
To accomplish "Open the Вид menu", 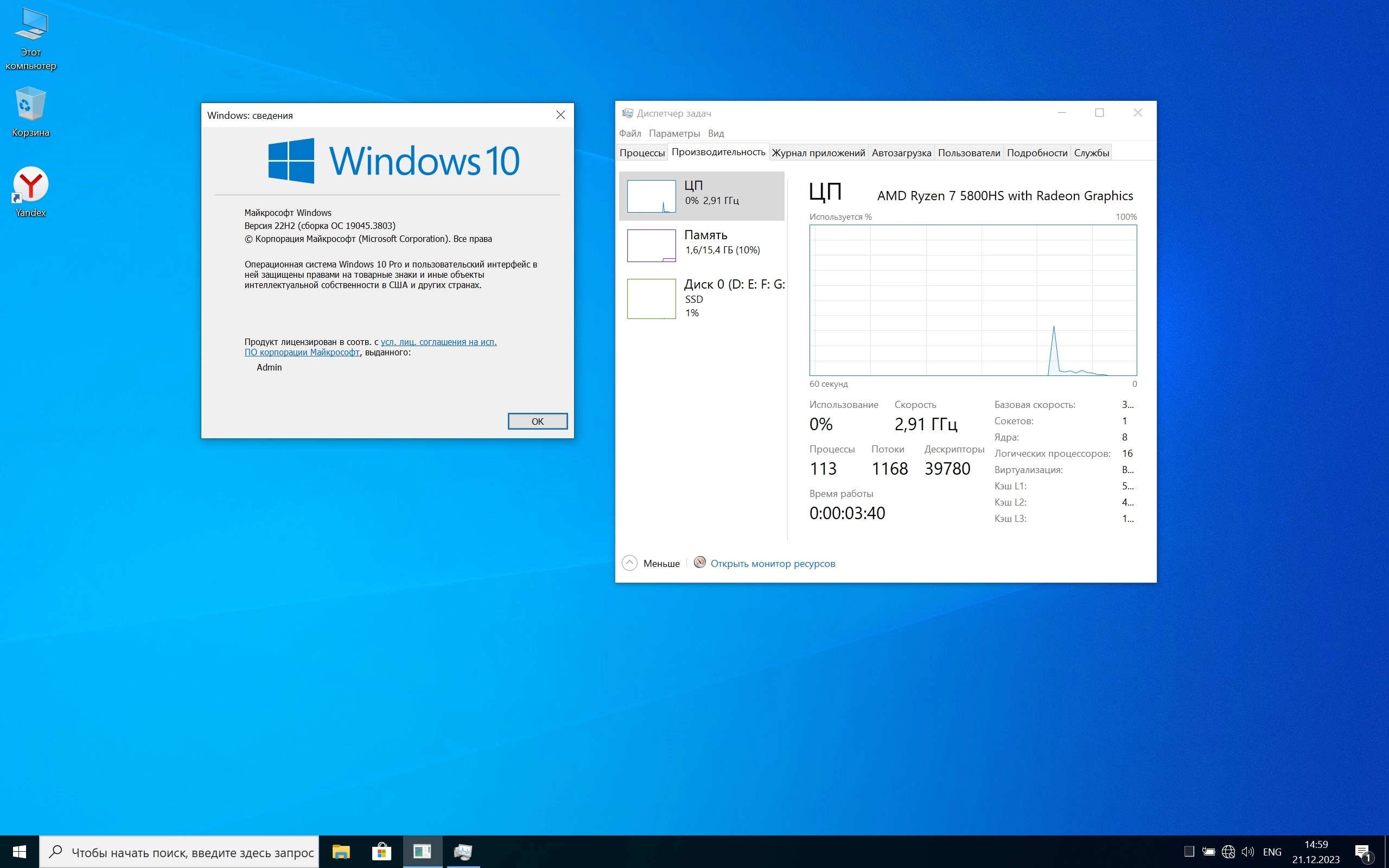I will (716, 133).
